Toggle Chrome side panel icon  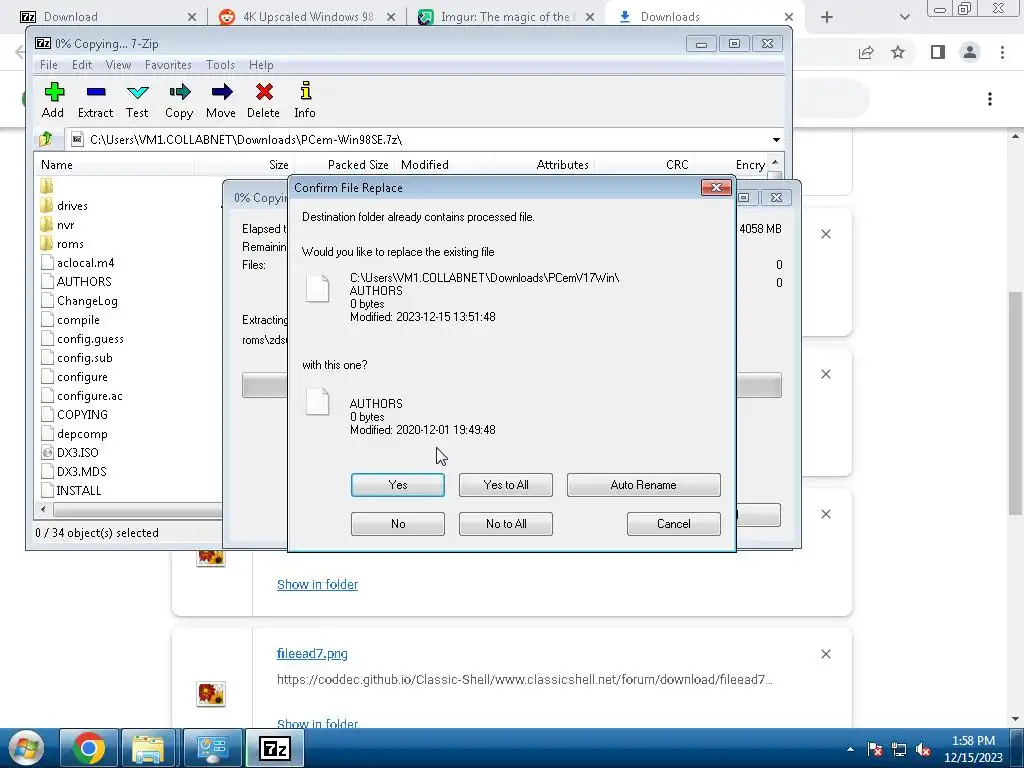point(938,52)
